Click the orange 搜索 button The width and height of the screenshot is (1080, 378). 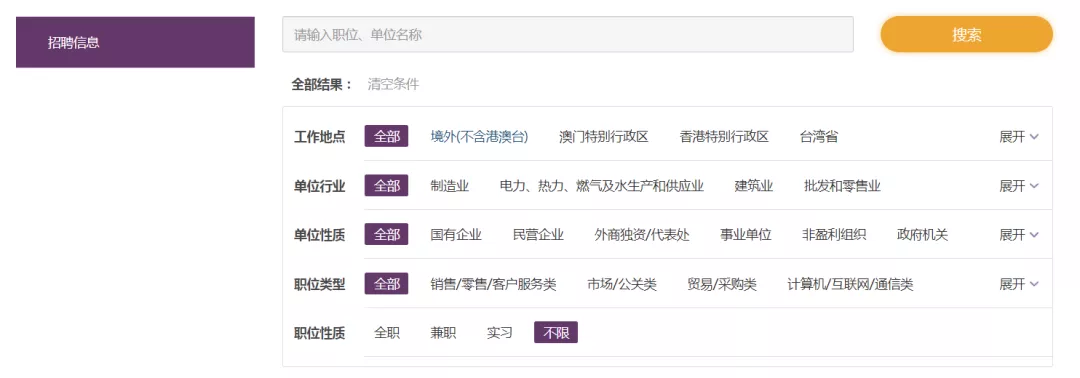pos(966,35)
